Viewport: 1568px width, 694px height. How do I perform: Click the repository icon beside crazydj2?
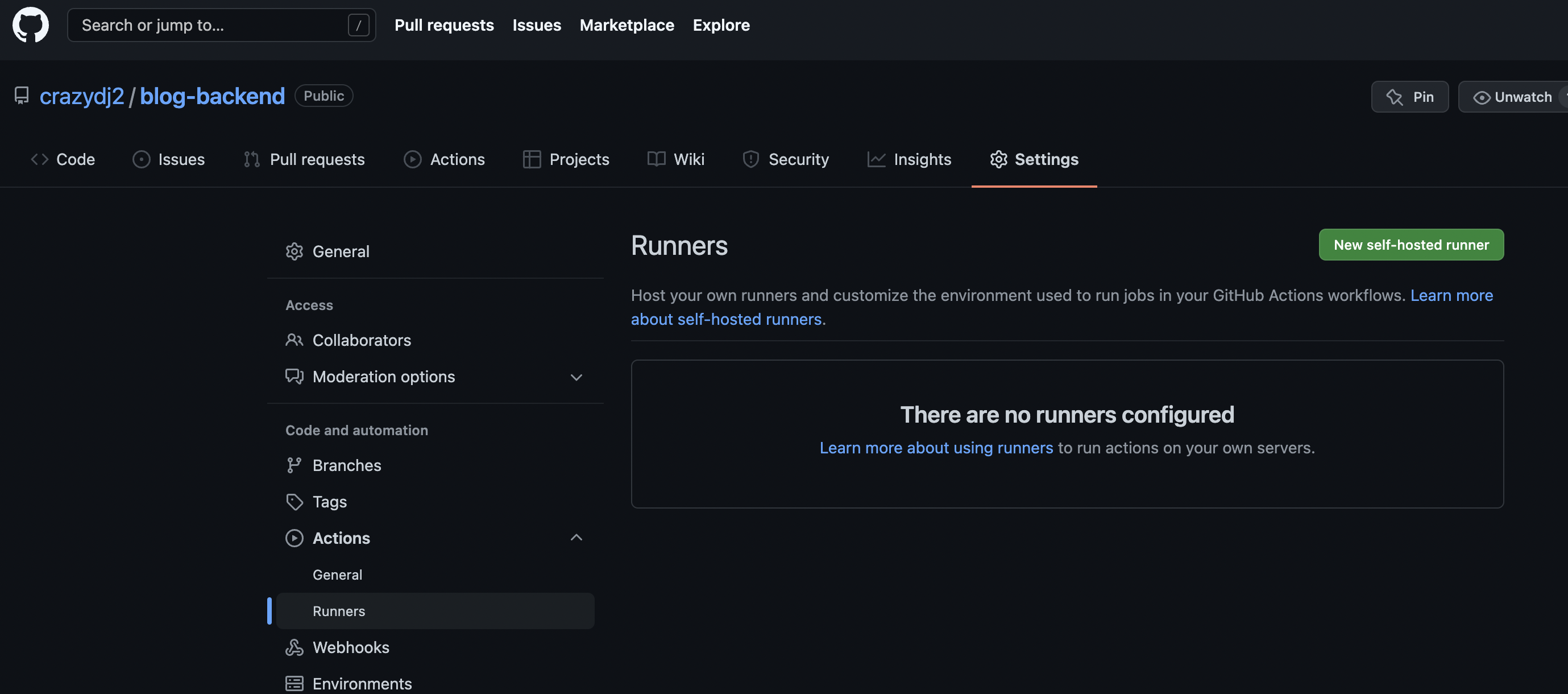[x=21, y=96]
